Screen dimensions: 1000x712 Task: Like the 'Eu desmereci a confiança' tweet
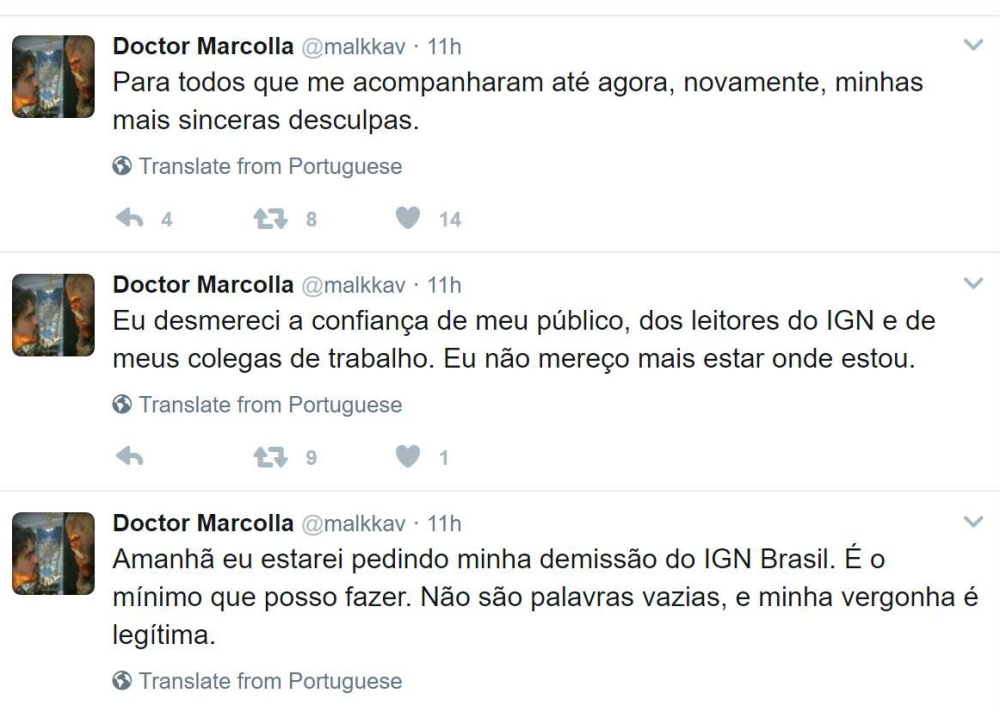408,457
